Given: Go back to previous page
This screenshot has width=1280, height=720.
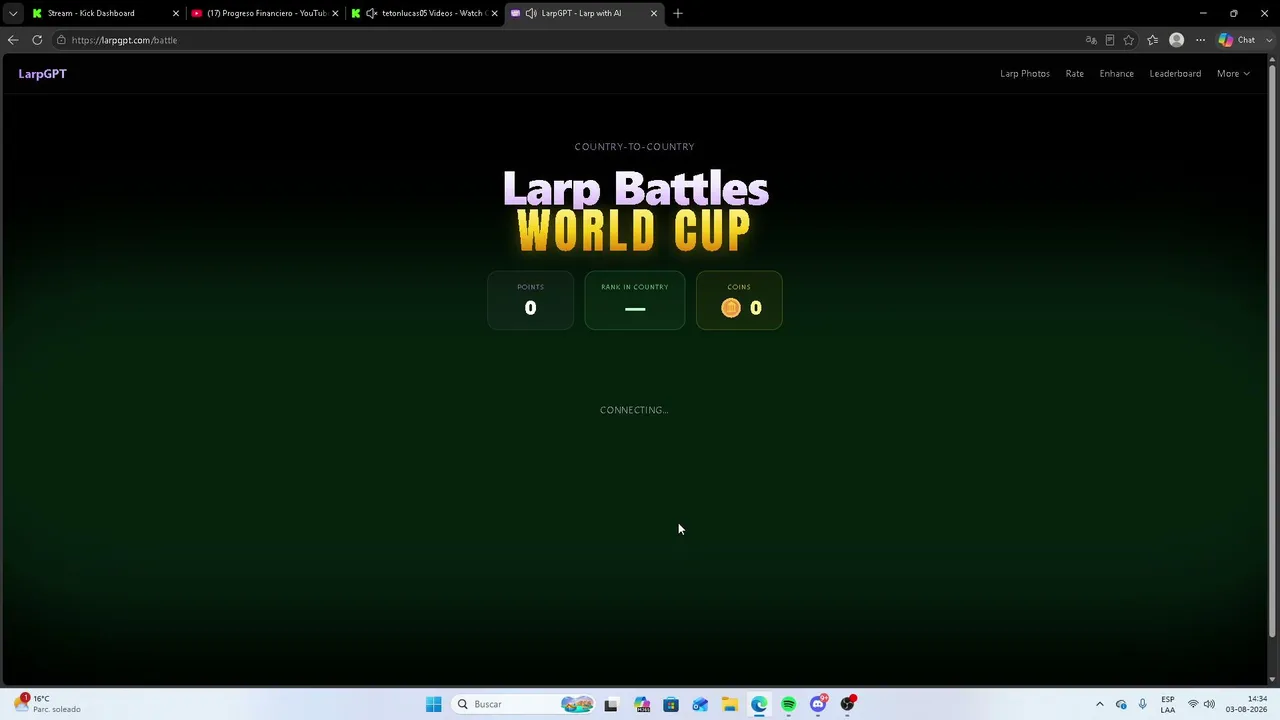Looking at the screenshot, I should [13, 40].
